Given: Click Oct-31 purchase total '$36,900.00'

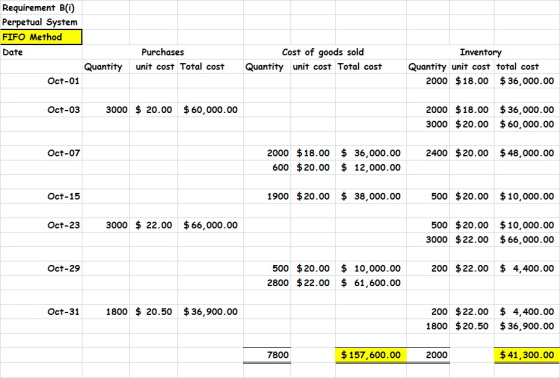Looking at the screenshot, I should (x=210, y=312).
